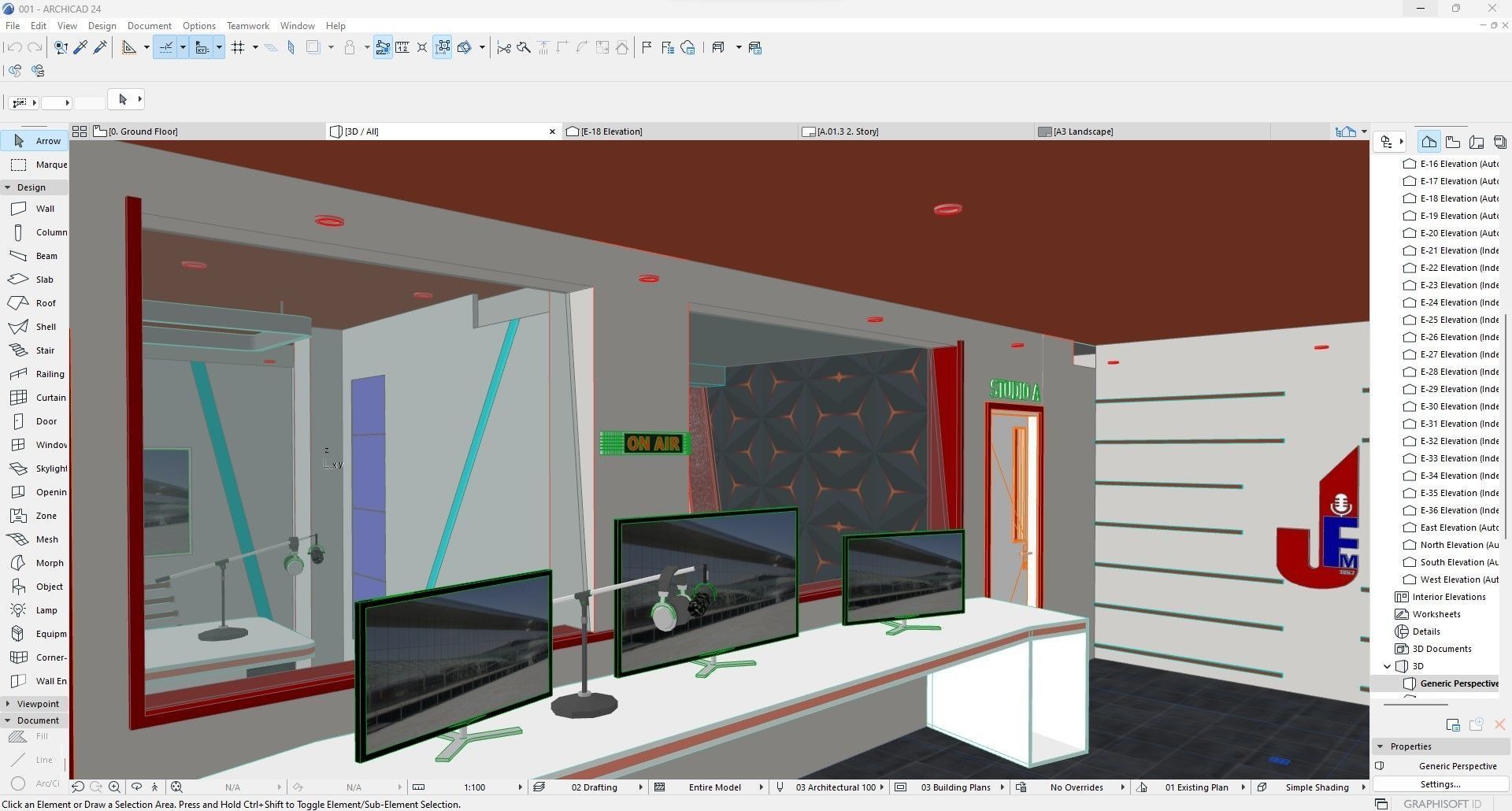Collapse the 3D folder in the Navigator
This screenshot has width=1512, height=811.
click(x=1388, y=666)
